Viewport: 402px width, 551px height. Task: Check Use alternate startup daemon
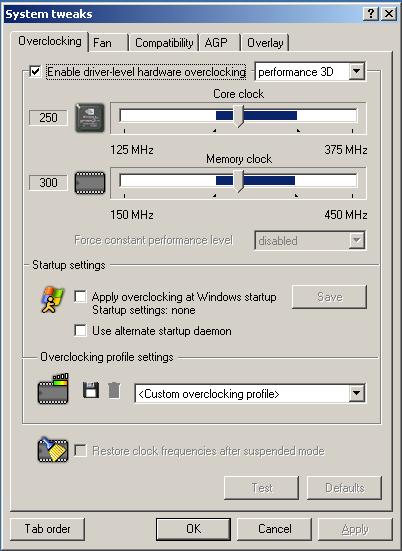(80, 331)
